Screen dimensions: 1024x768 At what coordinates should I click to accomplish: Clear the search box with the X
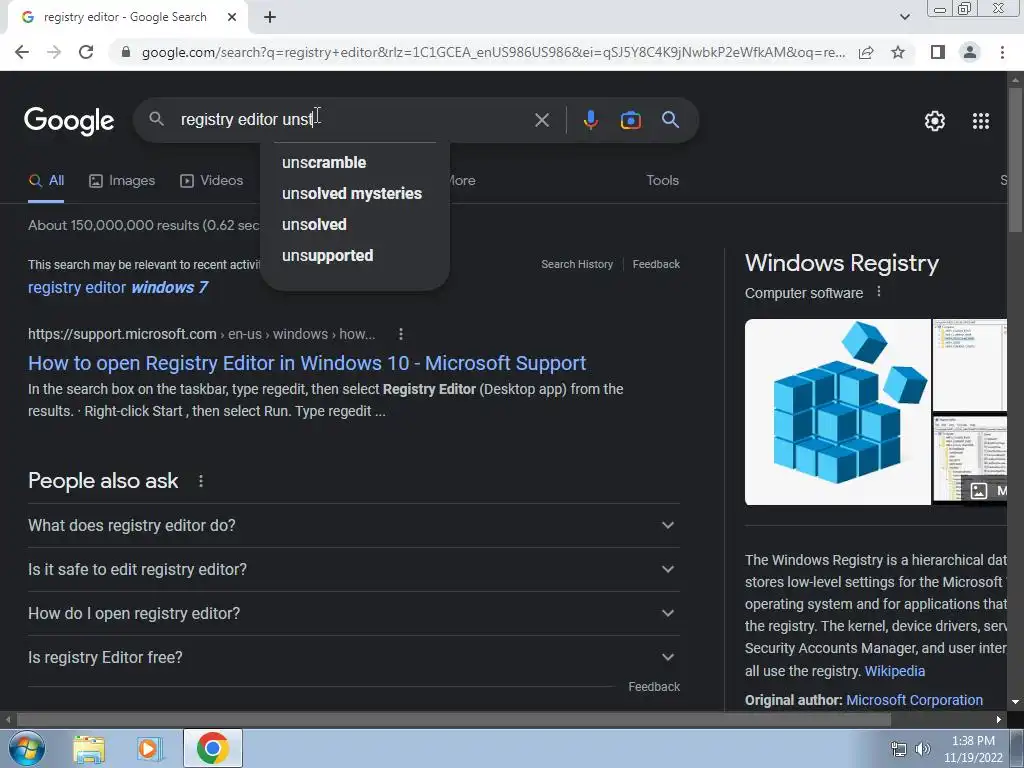[542, 120]
